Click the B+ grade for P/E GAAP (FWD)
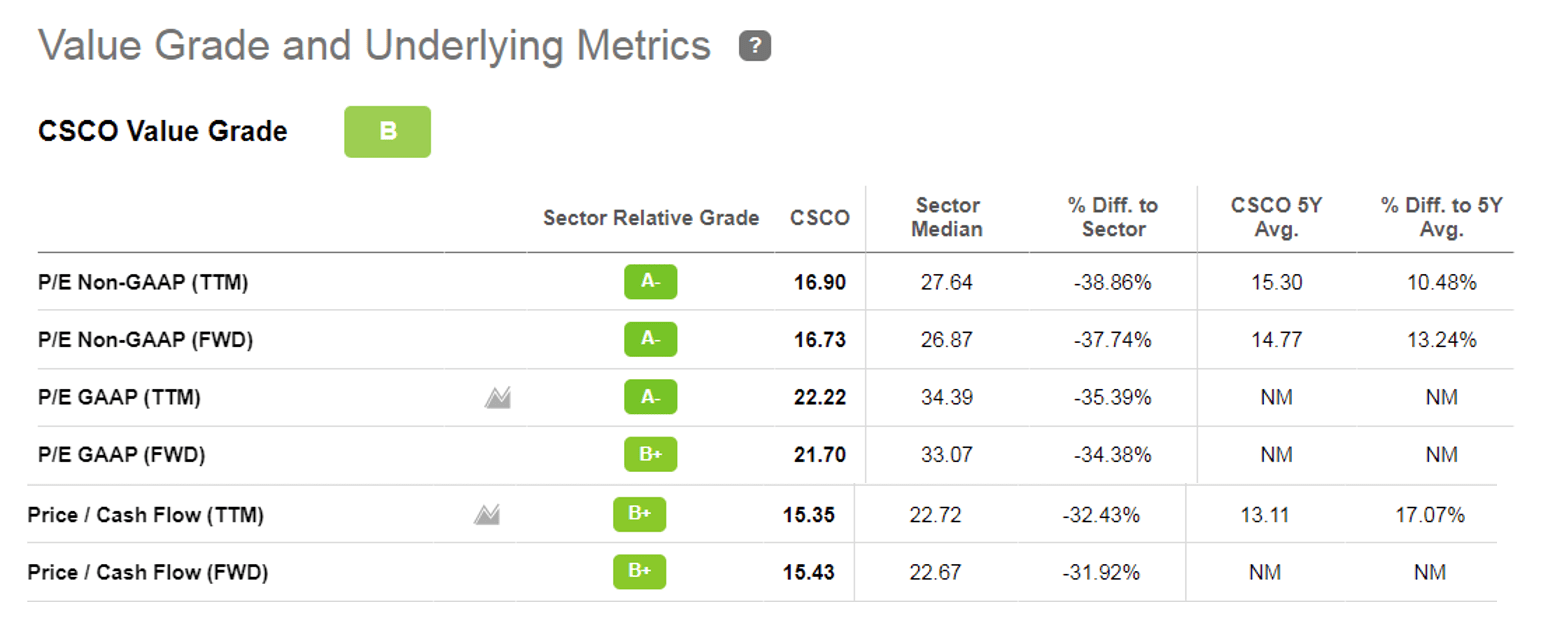 [651, 454]
